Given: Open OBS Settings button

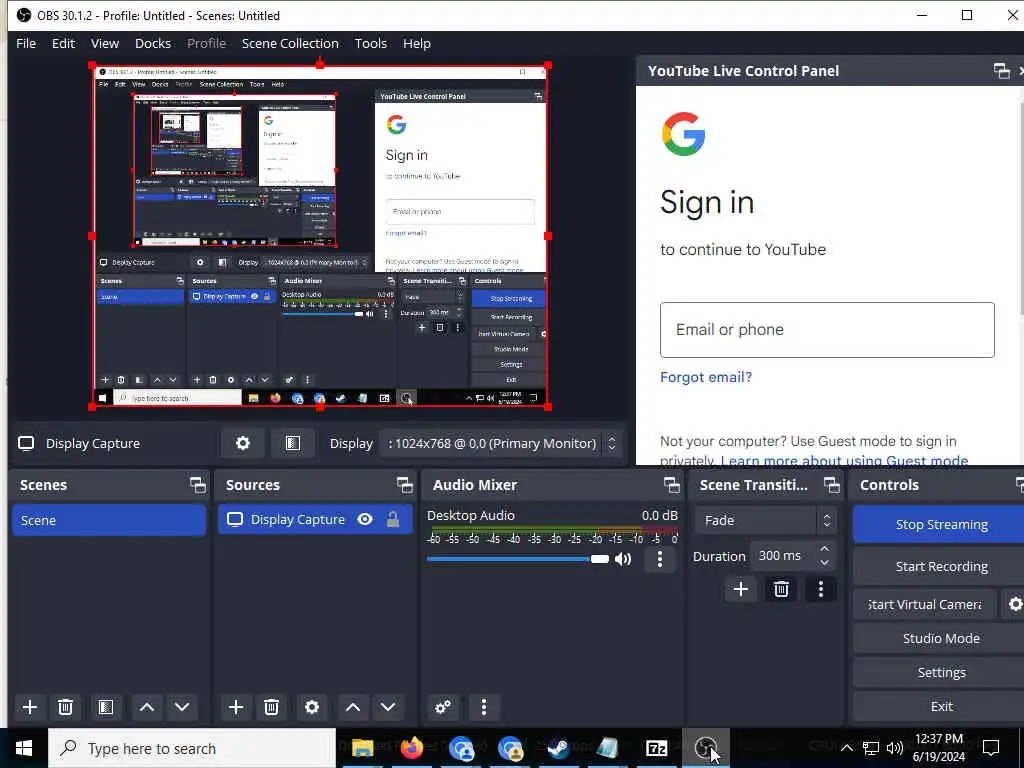Looking at the screenshot, I should pos(940,672).
